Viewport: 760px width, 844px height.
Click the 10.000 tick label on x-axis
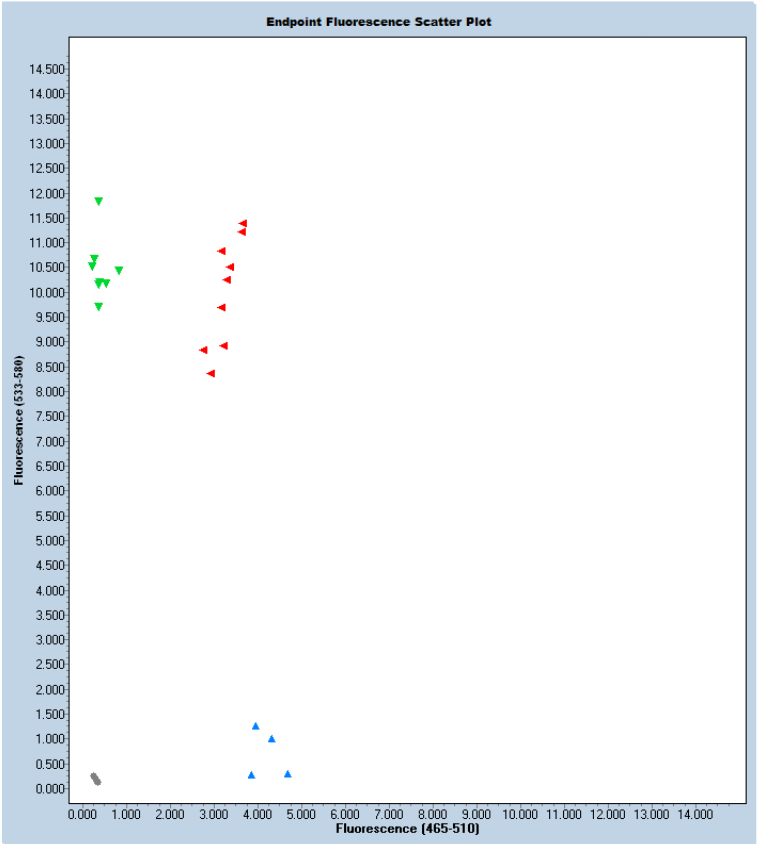pyautogui.click(x=520, y=815)
